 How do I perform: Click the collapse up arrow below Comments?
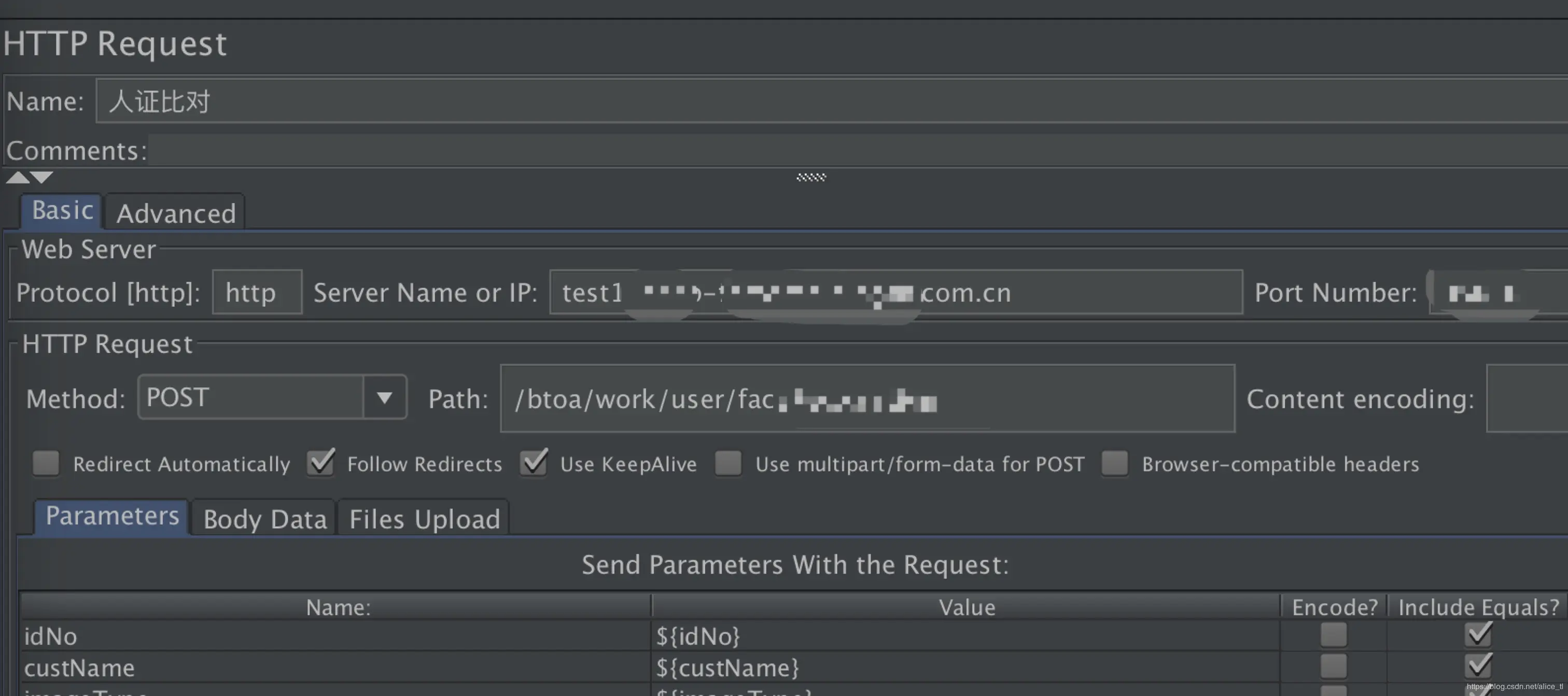(x=18, y=178)
